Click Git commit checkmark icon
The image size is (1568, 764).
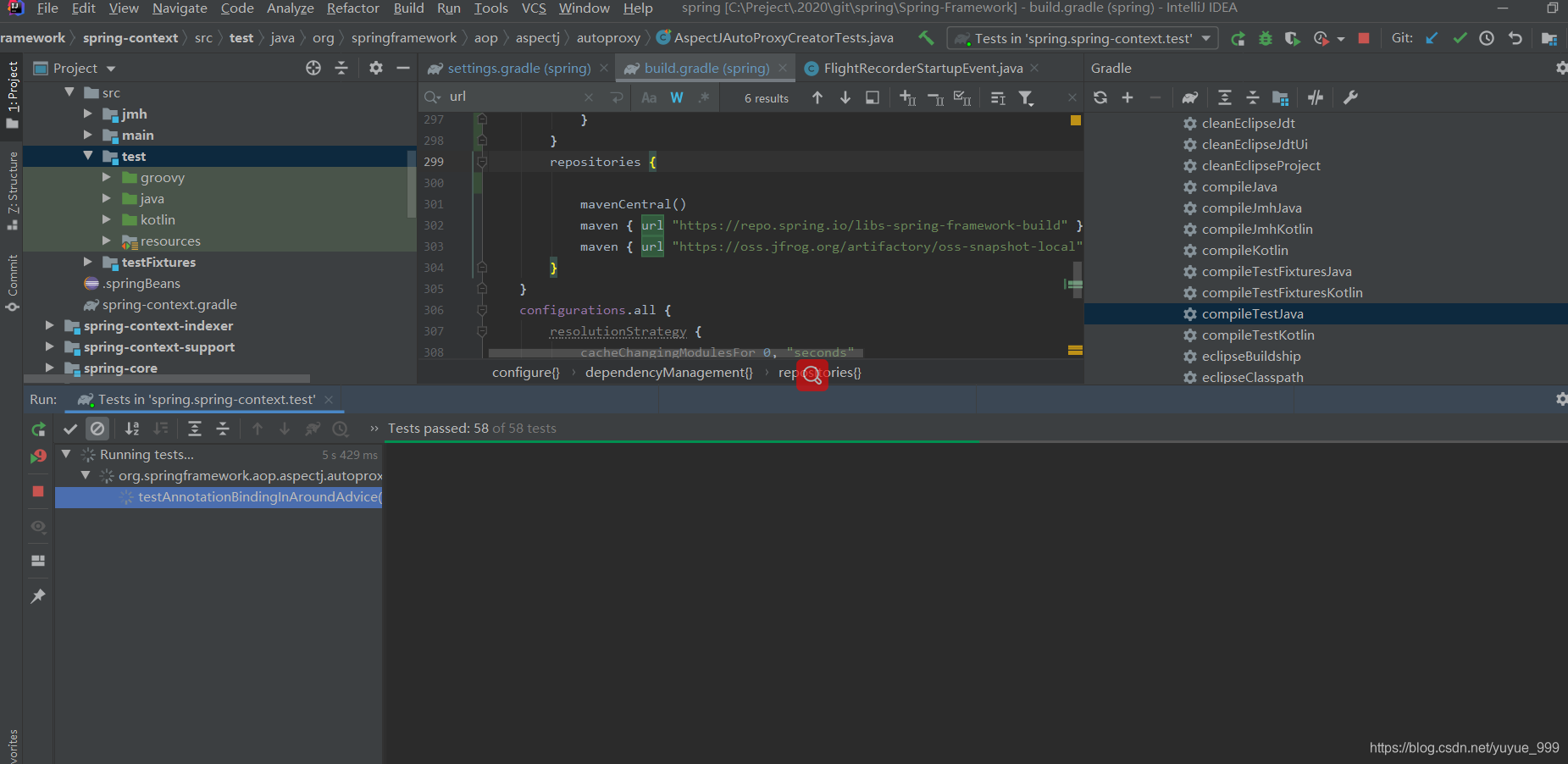(1460, 38)
